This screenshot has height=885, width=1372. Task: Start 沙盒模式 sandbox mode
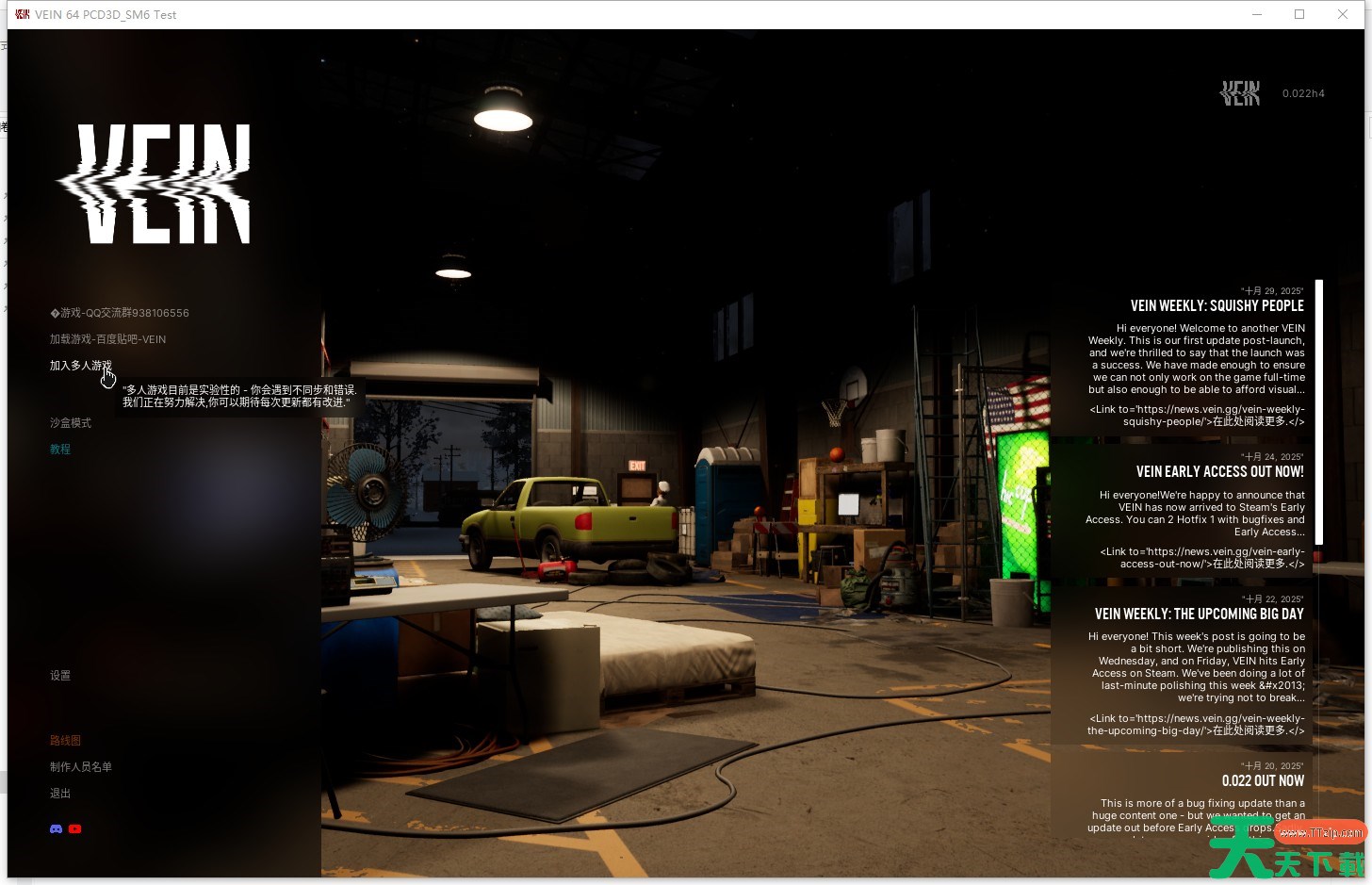[x=71, y=423]
